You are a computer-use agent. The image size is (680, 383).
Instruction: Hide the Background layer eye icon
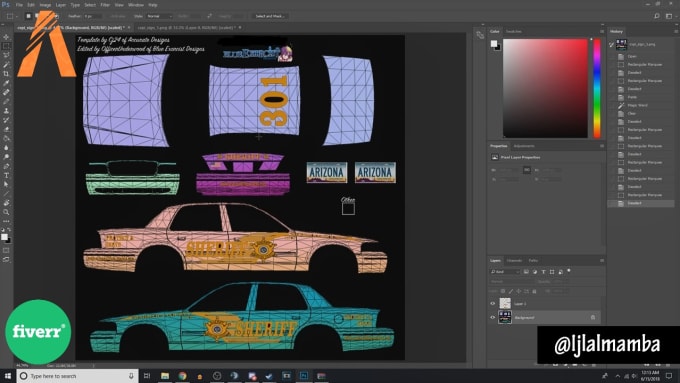click(x=493, y=318)
